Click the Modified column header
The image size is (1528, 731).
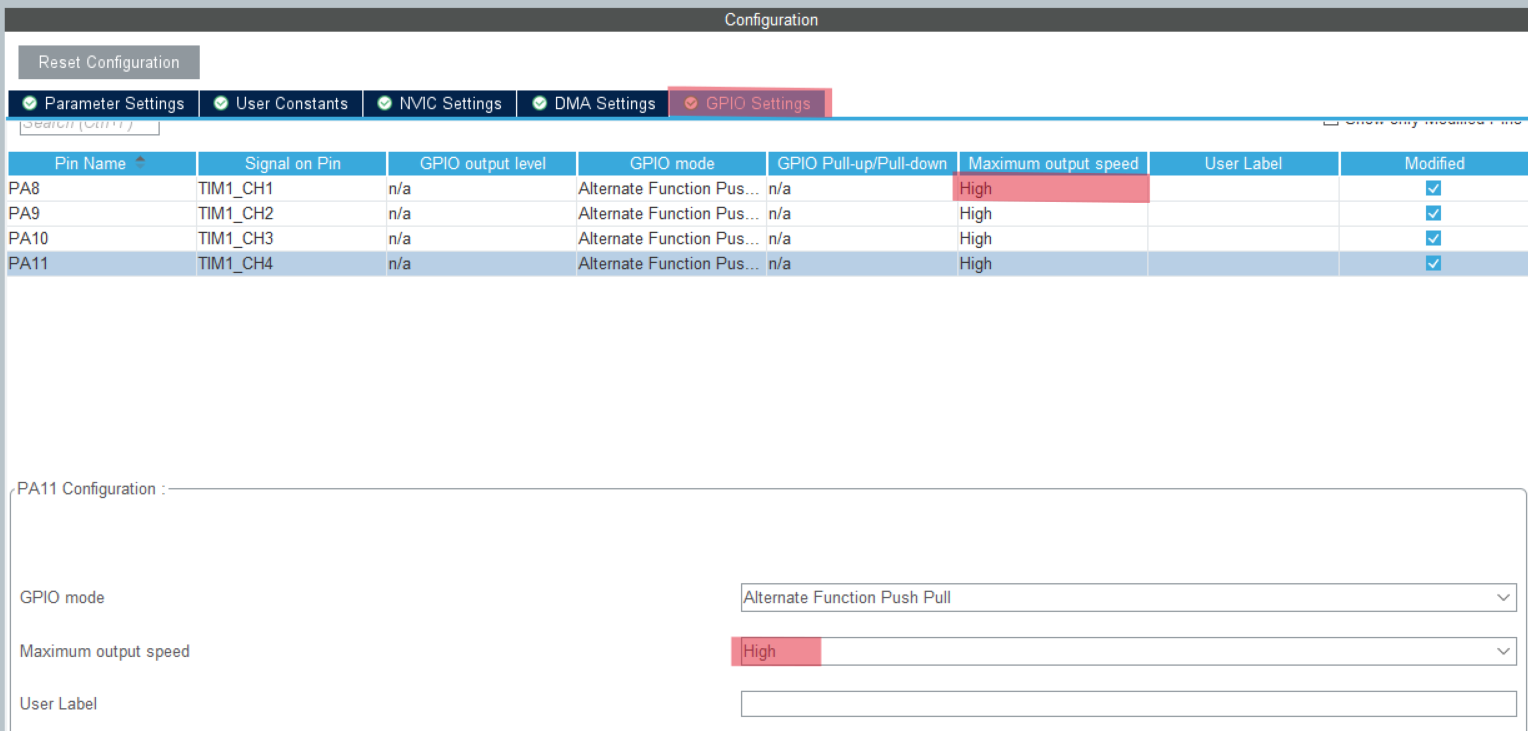click(1434, 163)
